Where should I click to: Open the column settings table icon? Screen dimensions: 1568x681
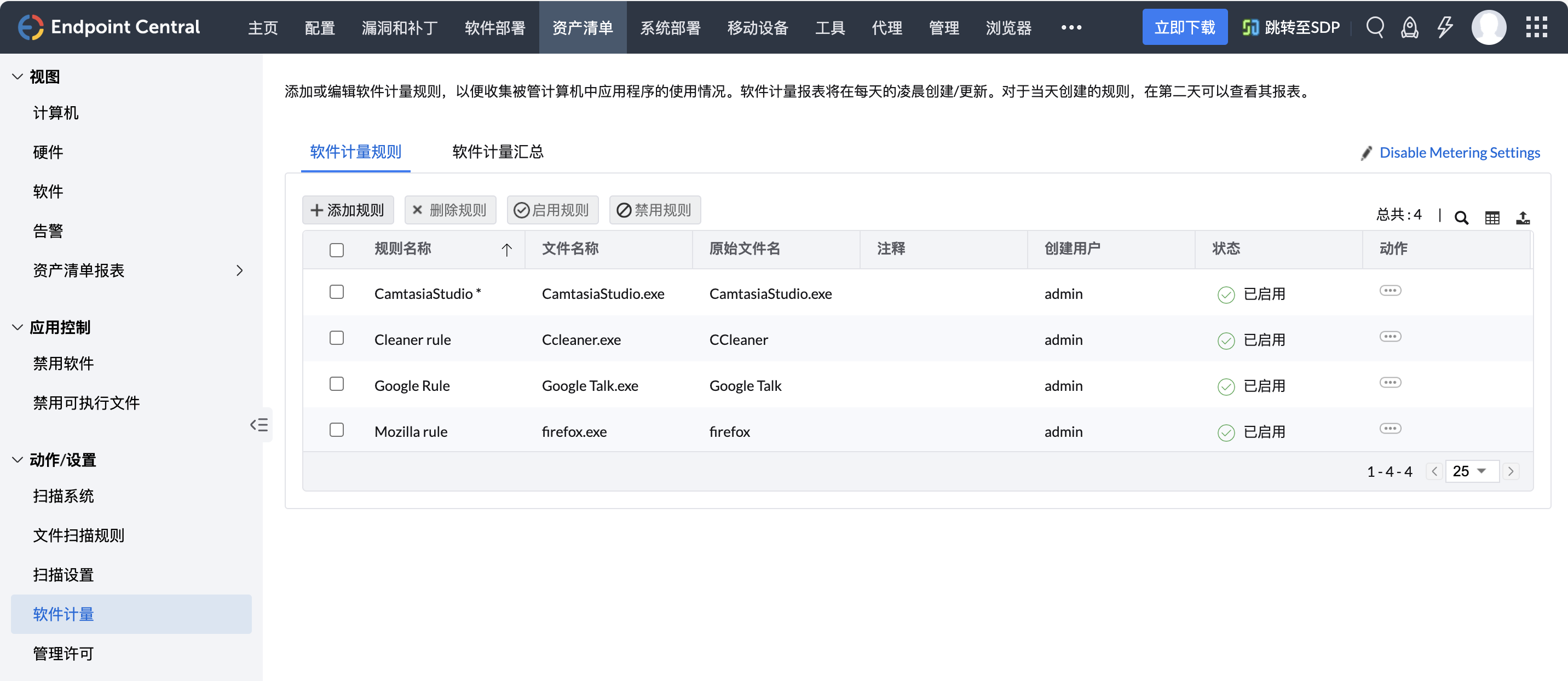[x=1492, y=217]
